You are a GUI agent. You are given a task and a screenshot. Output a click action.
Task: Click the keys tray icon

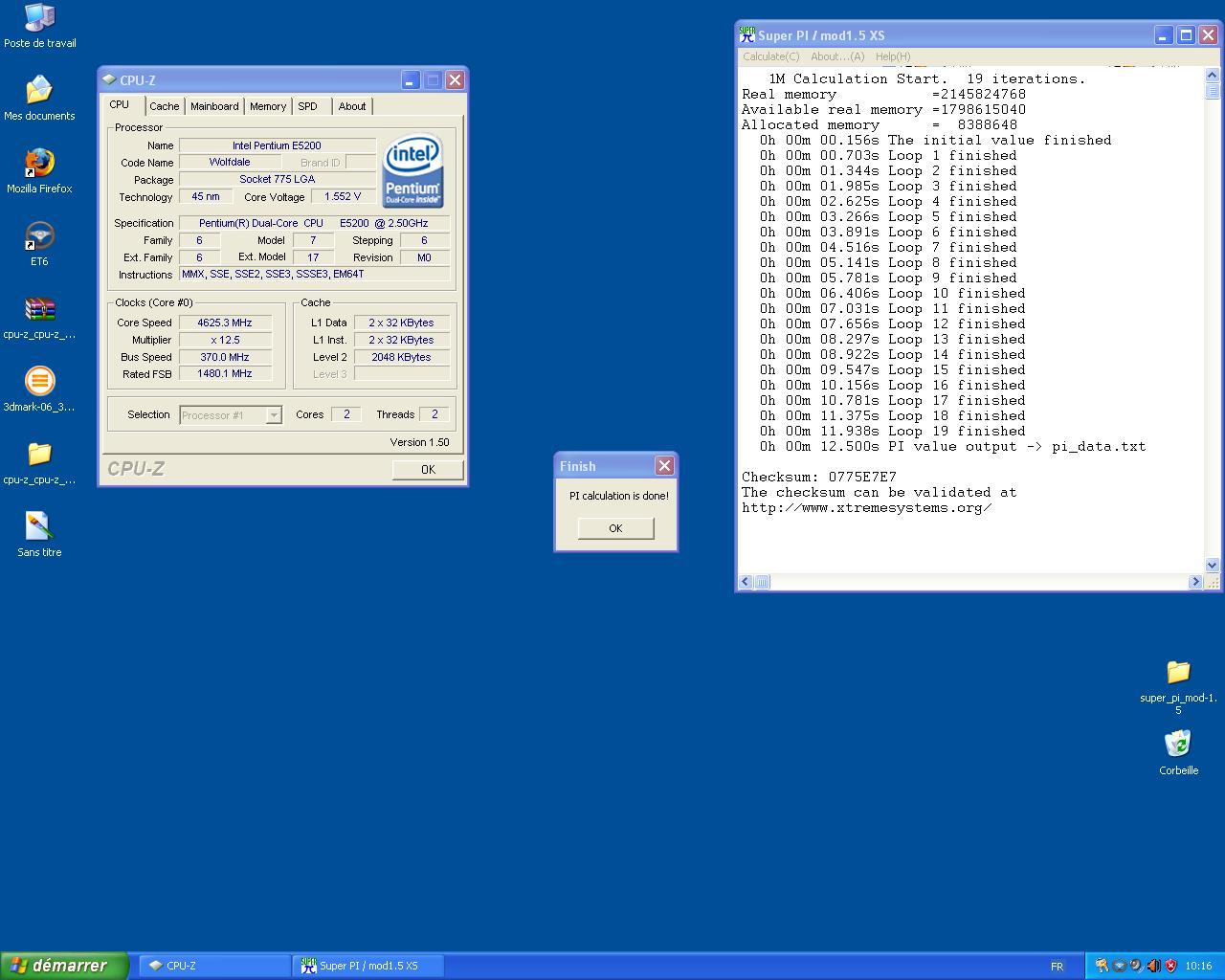point(1102,966)
